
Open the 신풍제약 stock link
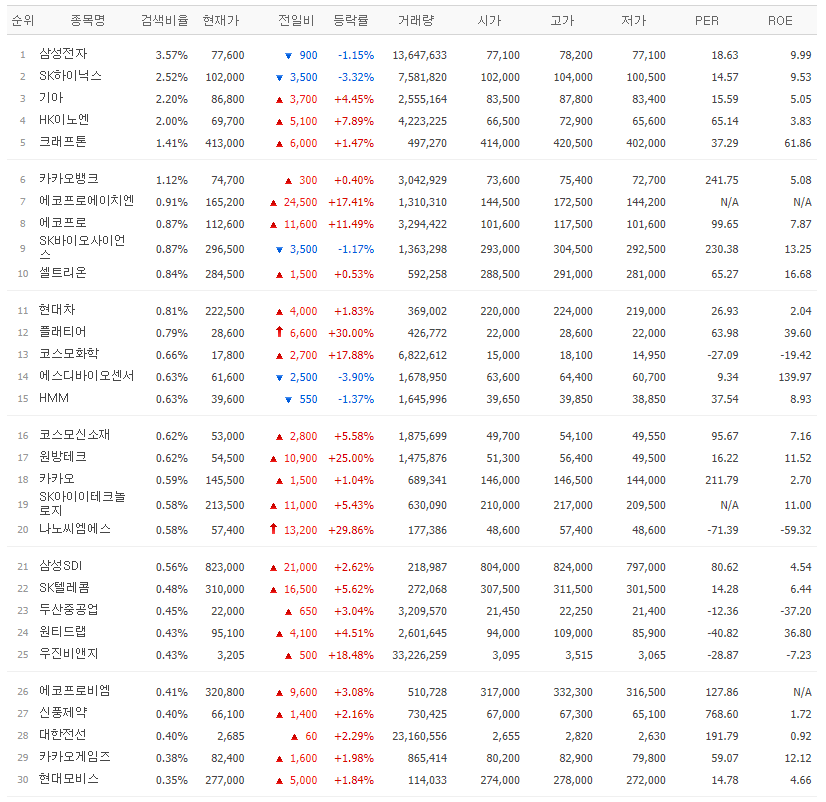pos(63,713)
